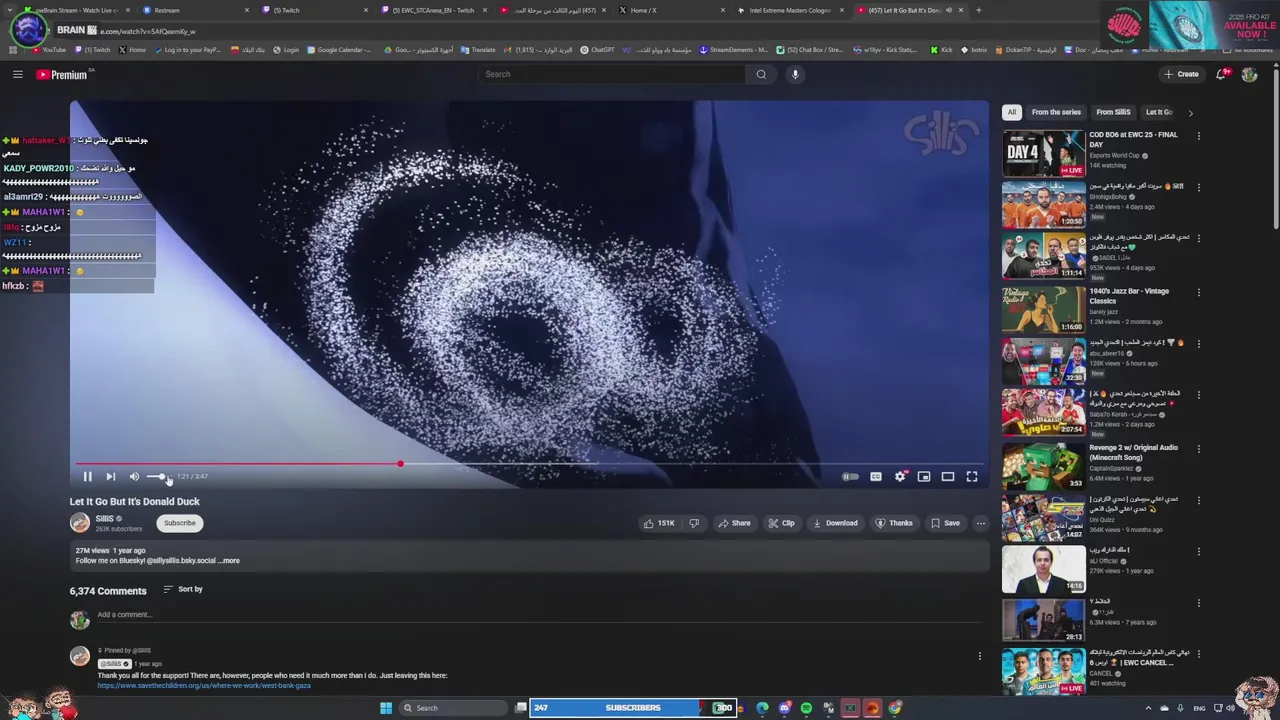Open YouTube hamburger guide menu
Image resolution: width=1280 pixels, height=720 pixels.
[17, 74]
